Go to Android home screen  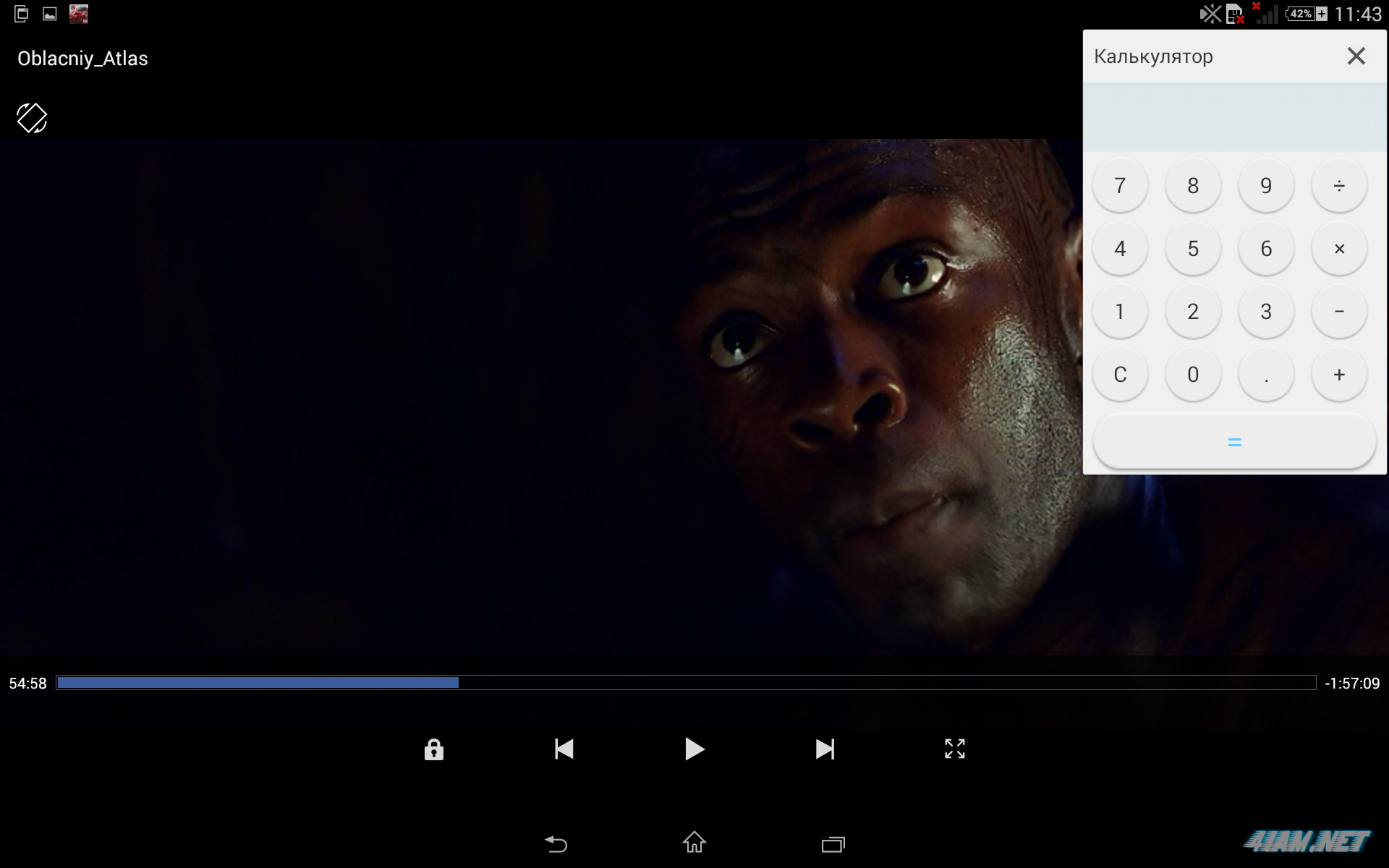tap(694, 842)
